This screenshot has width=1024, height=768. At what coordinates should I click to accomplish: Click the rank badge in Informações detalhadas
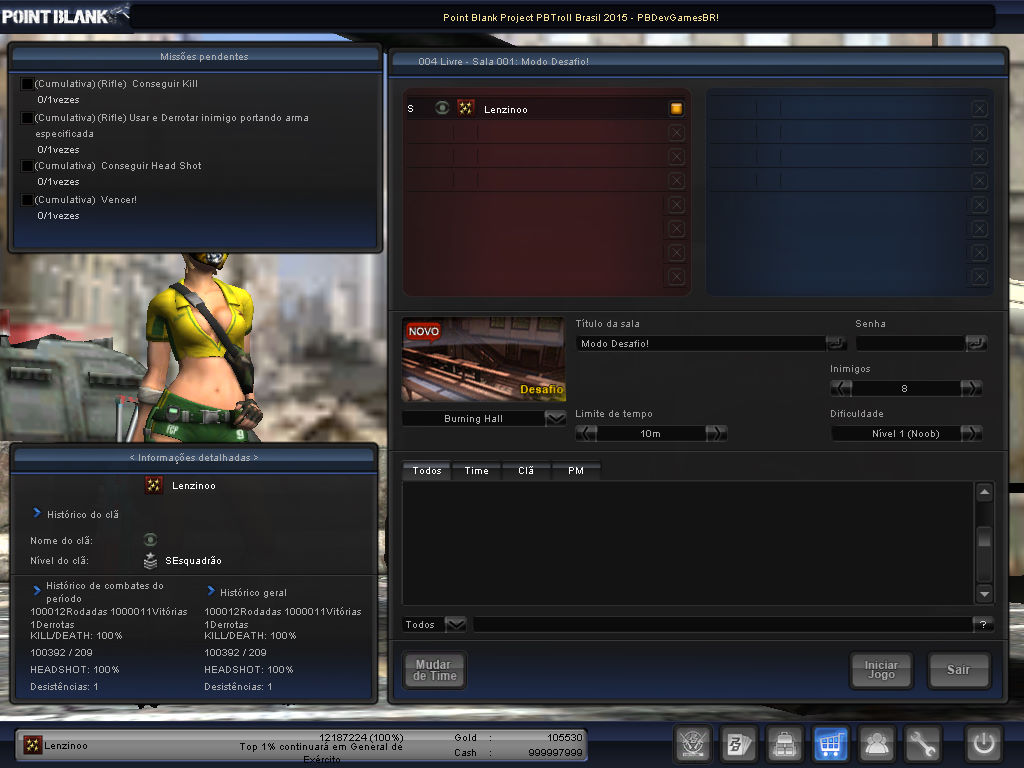pyautogui.click(x=153, y=485)
